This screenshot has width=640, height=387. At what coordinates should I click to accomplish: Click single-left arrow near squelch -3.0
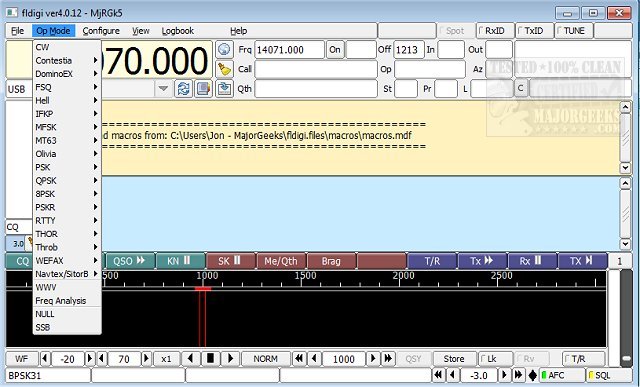click(x=453, y=375)
